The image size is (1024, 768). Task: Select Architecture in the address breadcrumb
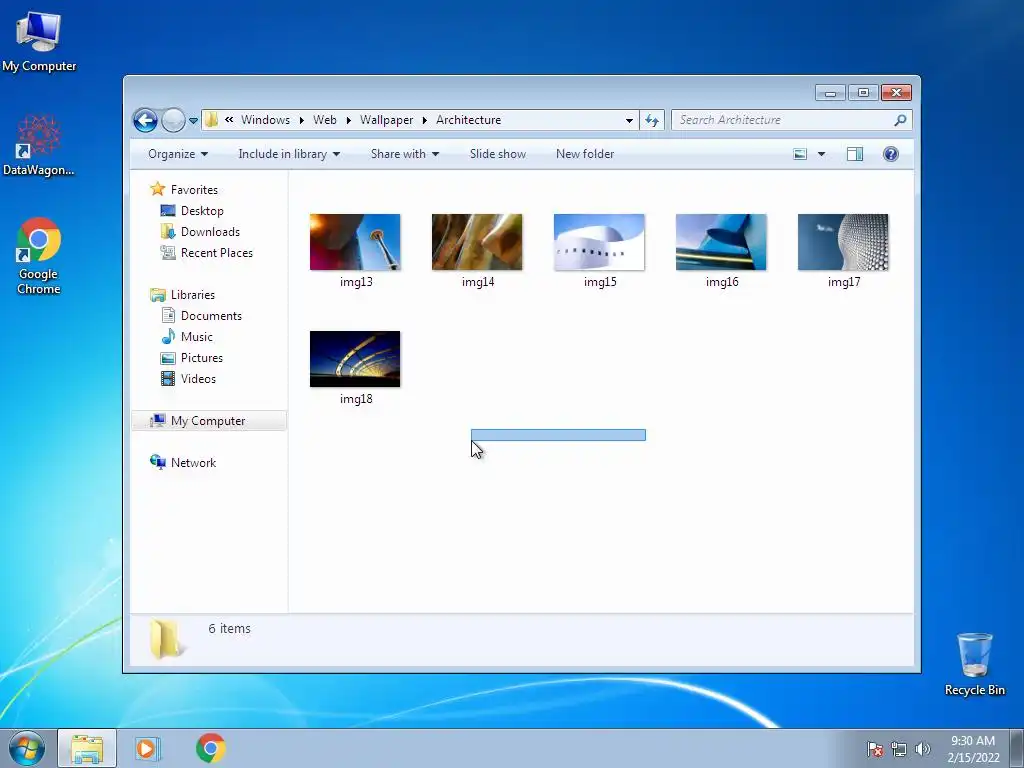pyautogui.click(x=468, y=120)
